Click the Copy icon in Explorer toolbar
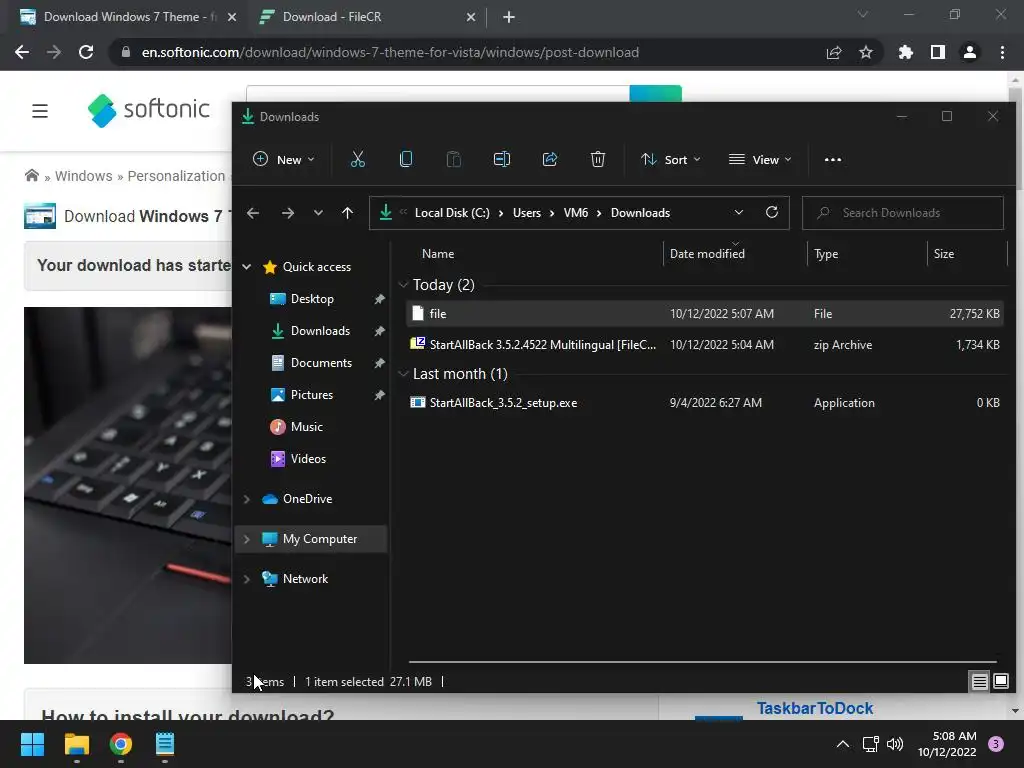Image resolution: width=1024 pixels, height=768 pixels. [406, 159]
